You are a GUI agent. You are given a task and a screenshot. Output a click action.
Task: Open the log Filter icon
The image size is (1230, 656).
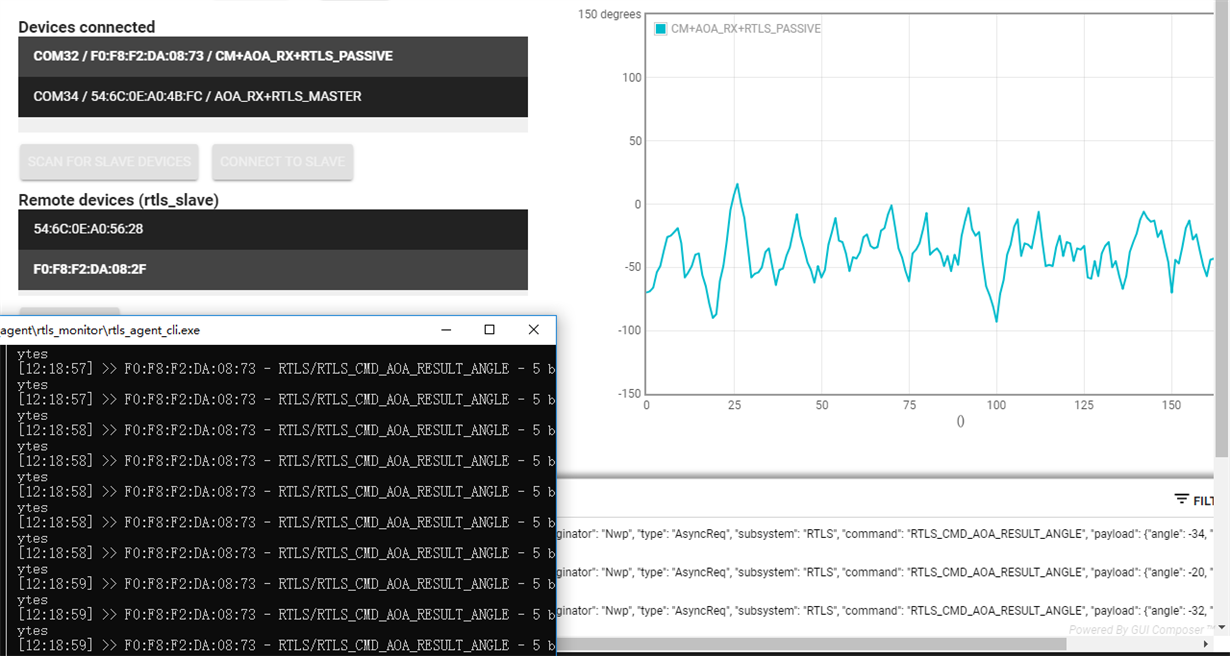click(1182, 499)
